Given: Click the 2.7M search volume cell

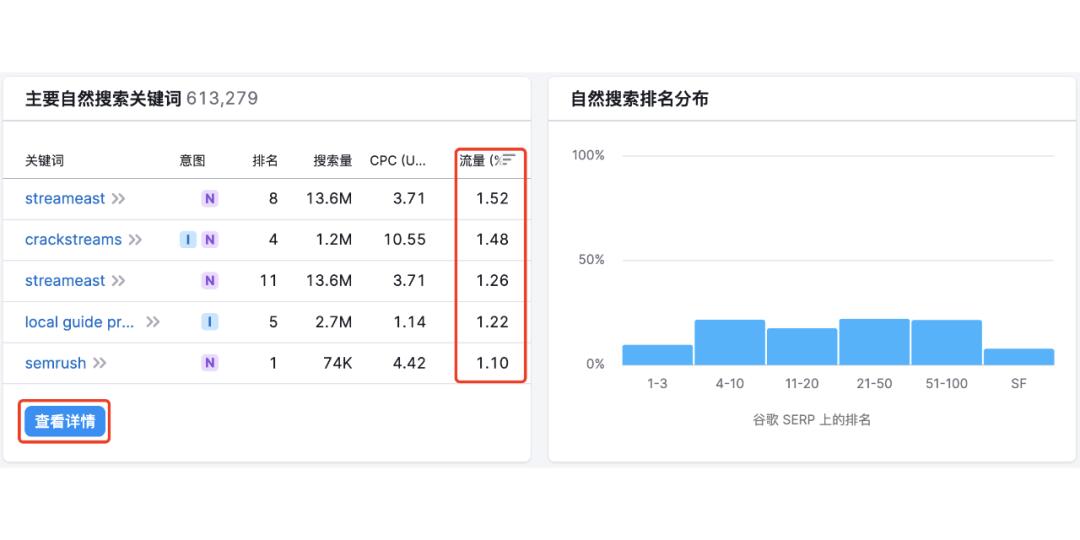Looking at the screenshot, I should [x=334, y=322].
